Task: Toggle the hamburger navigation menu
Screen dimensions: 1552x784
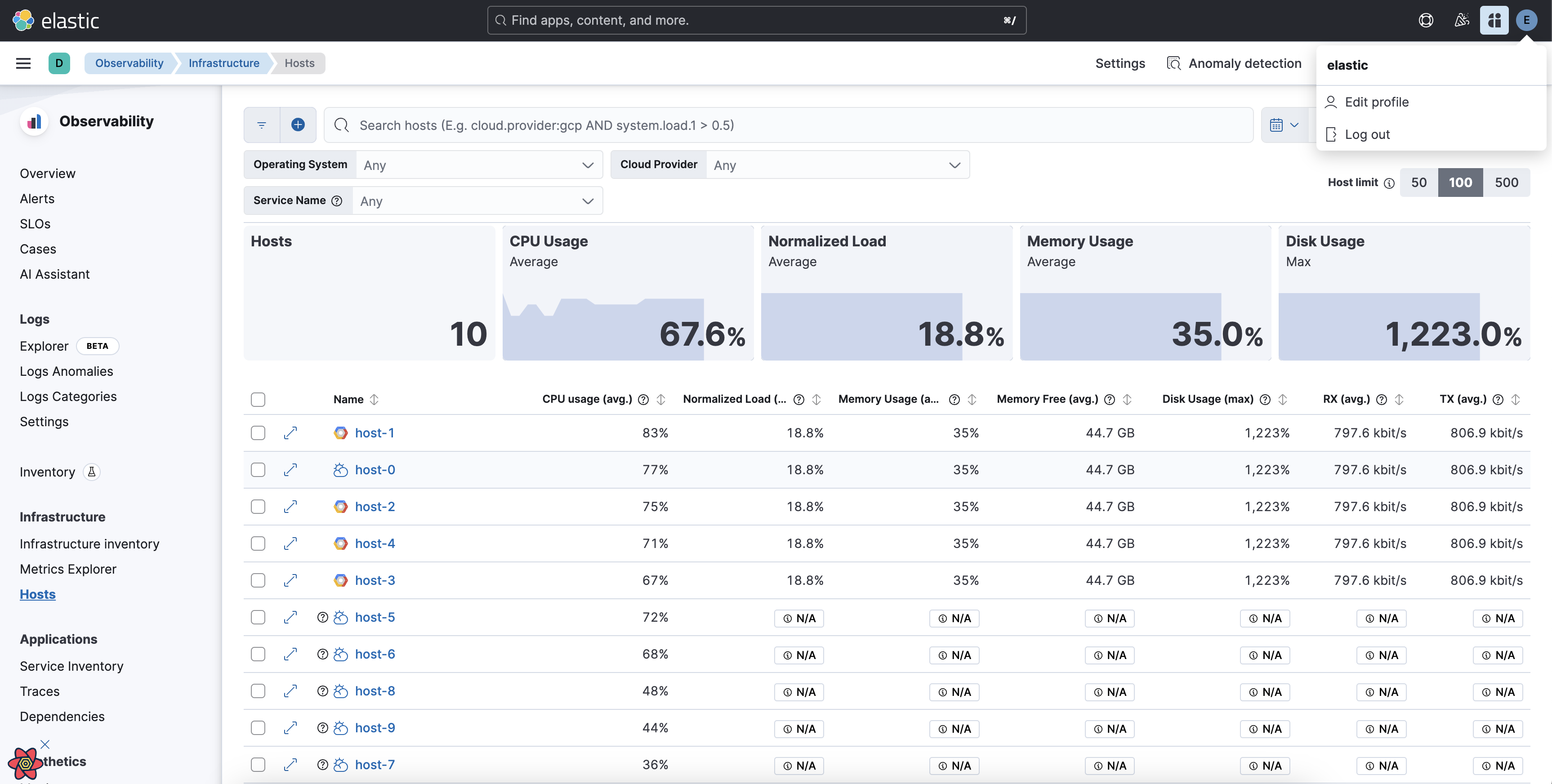Action: click(x=23, y=63)
